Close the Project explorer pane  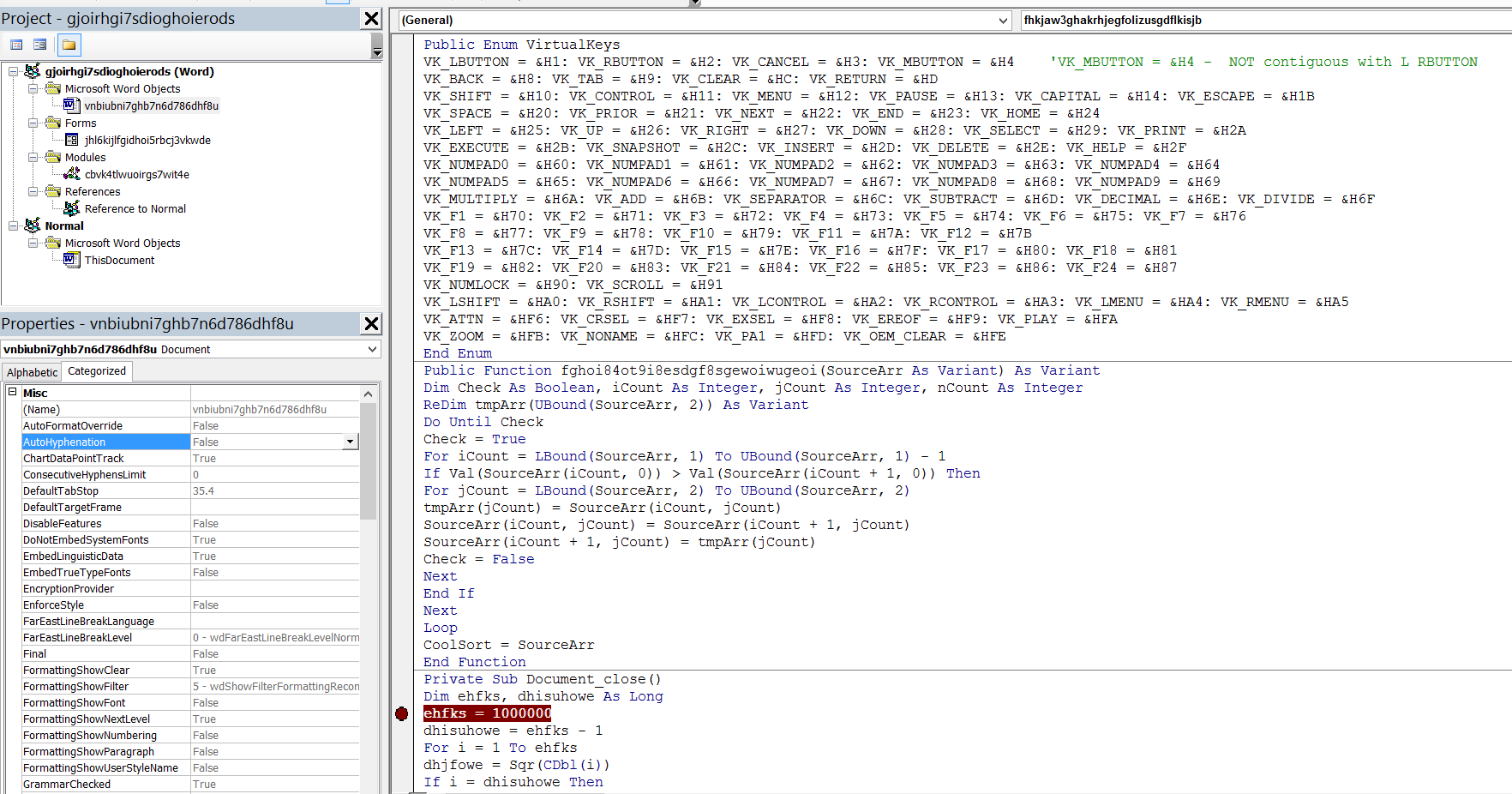coord(371,18)
